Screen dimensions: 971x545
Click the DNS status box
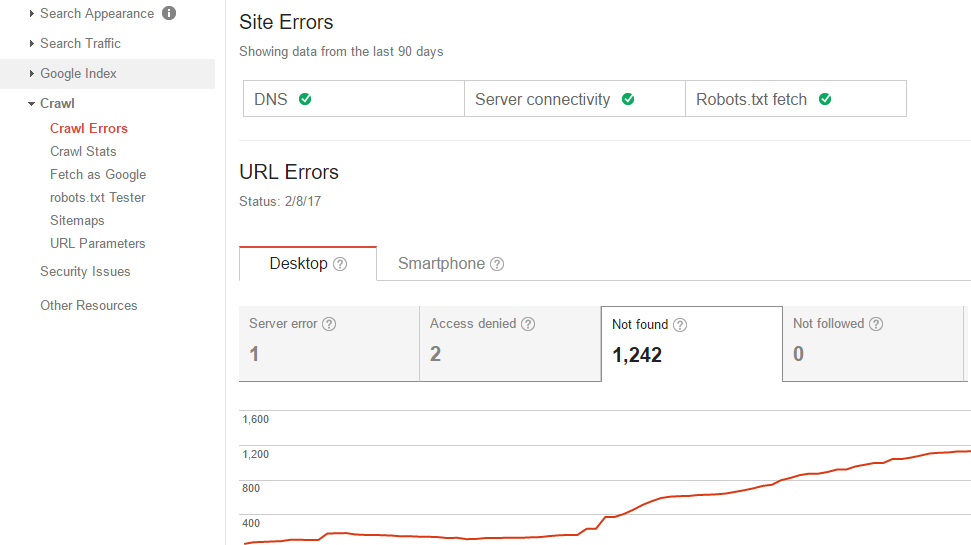[x=354, y=98]
